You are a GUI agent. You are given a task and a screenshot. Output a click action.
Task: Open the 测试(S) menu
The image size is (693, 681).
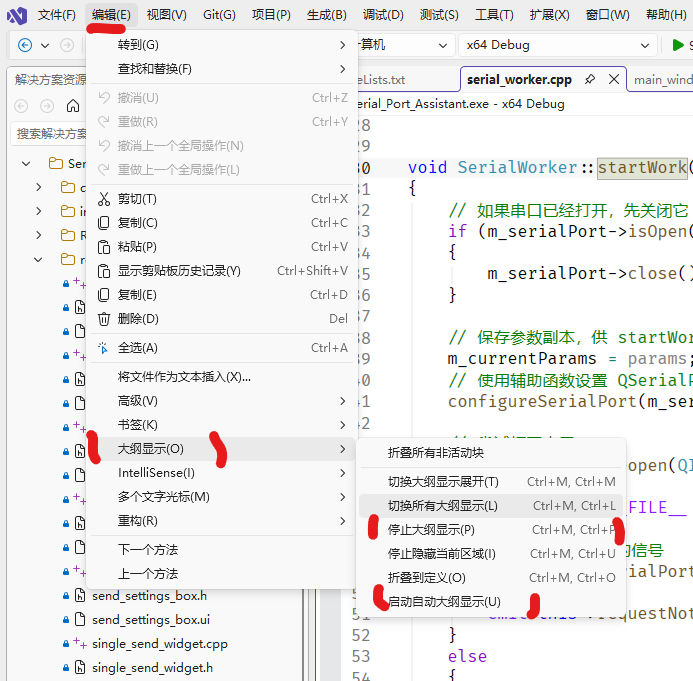click(x=439, y=15)
